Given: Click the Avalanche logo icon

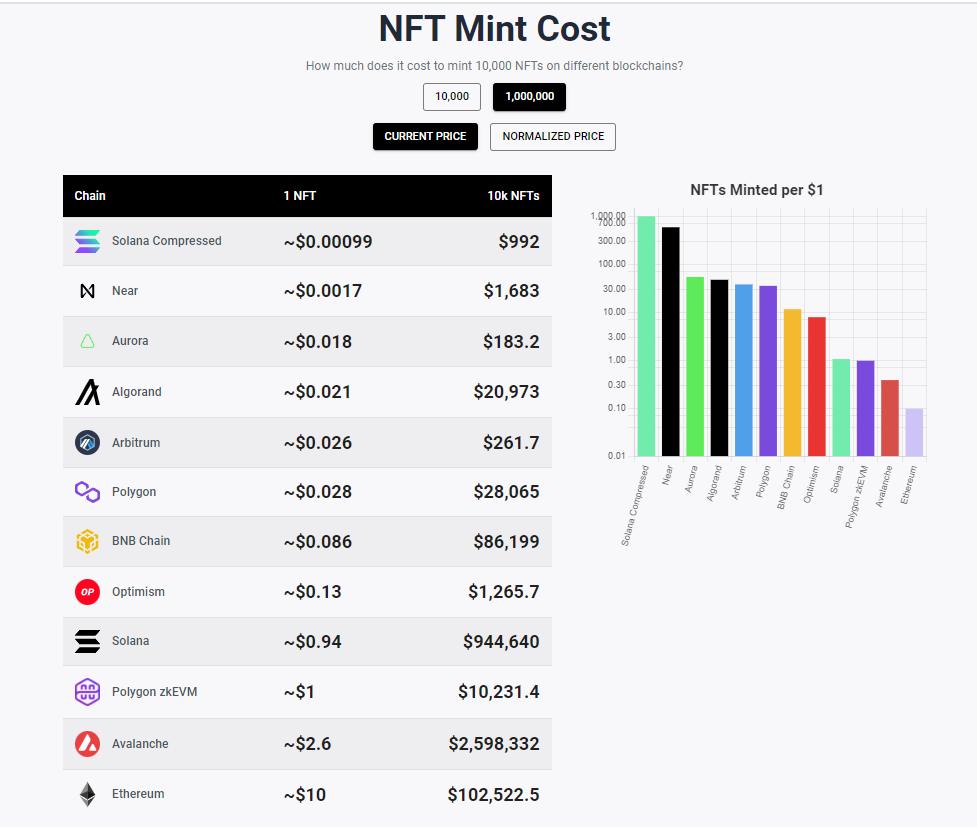Looking at the screenshot, I should (87, 744).
